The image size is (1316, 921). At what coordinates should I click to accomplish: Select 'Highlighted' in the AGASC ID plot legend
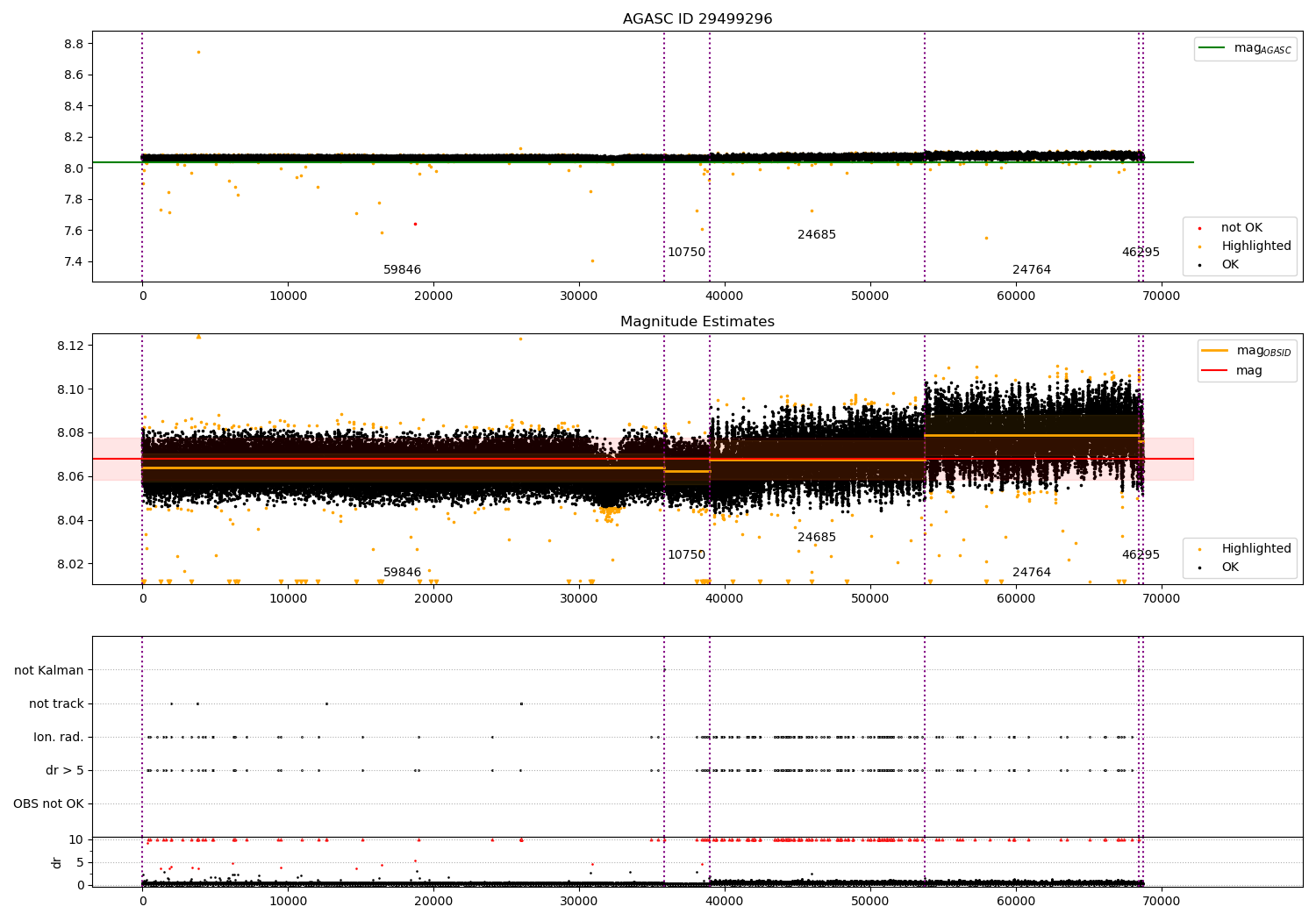coord(1255,246)
